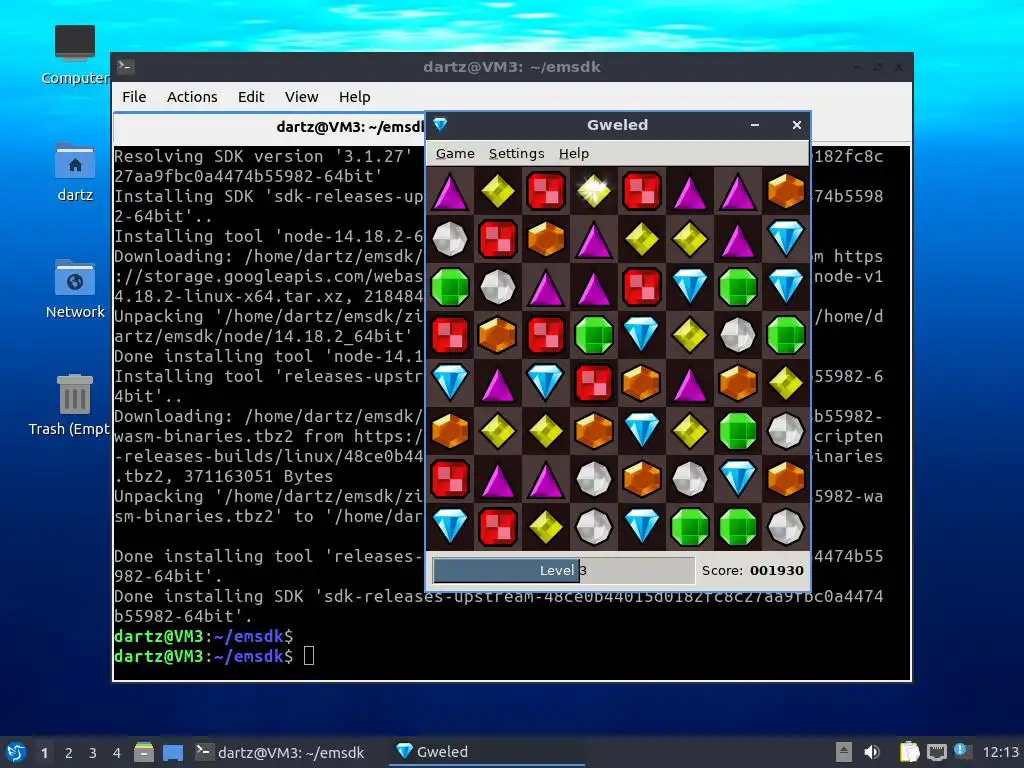Close the Gweled window
Screen dimensions: 1024x768
pos(797,125)
